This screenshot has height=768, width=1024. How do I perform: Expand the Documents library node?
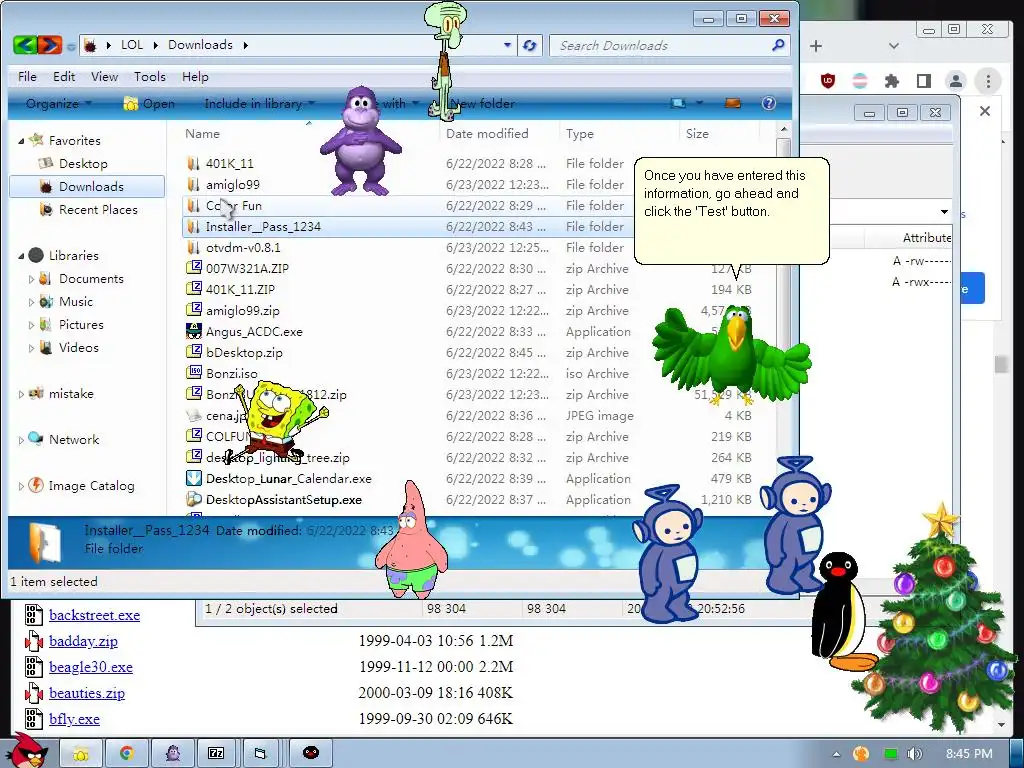point(31,279)
